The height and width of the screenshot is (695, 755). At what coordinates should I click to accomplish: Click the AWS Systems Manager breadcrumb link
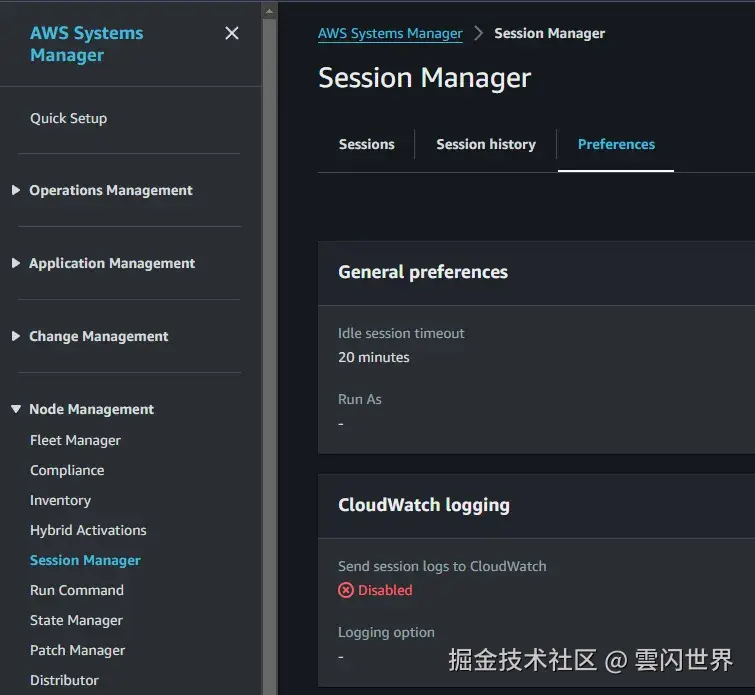point(390,33)
